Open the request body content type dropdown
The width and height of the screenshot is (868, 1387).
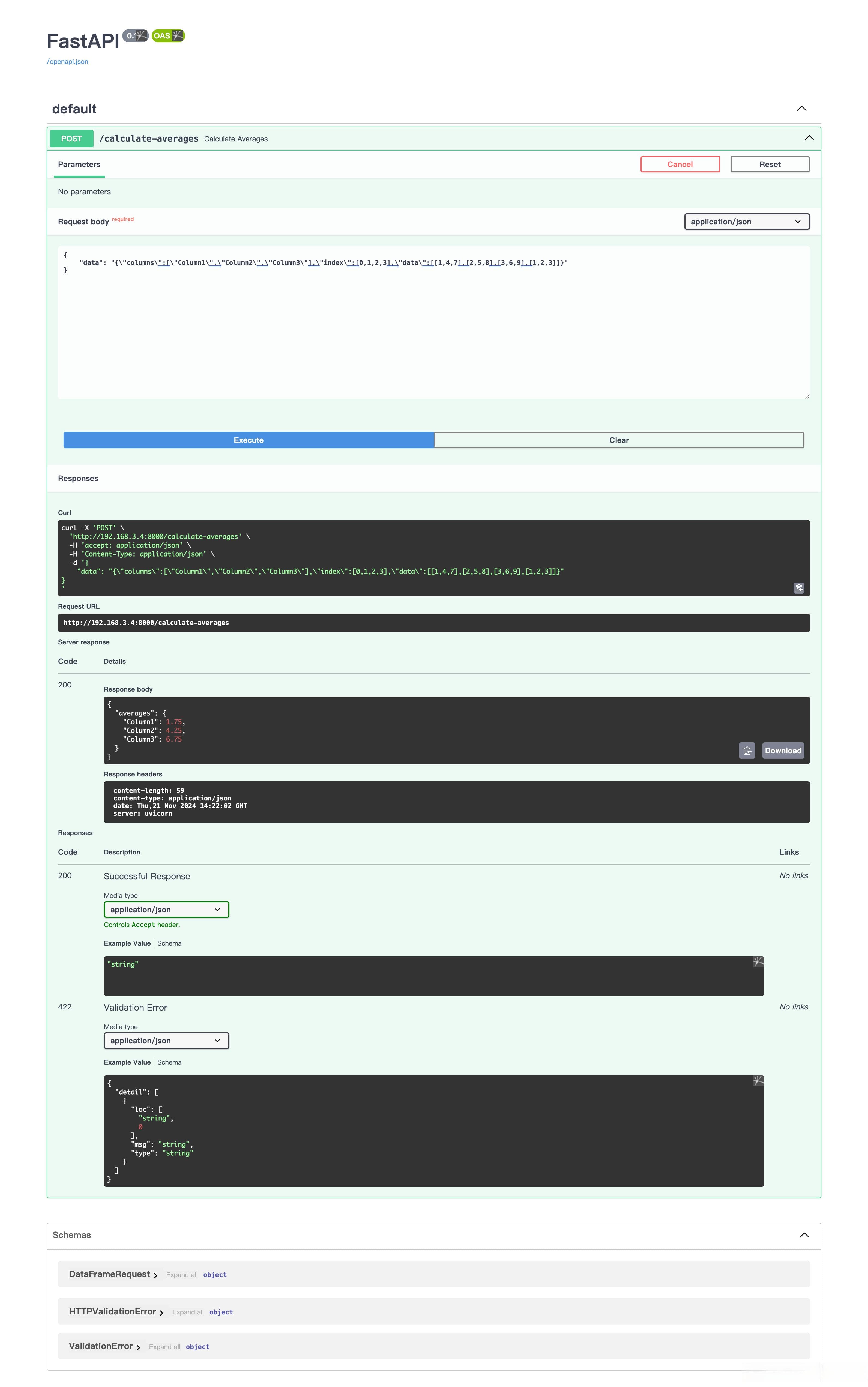(747, 222)
